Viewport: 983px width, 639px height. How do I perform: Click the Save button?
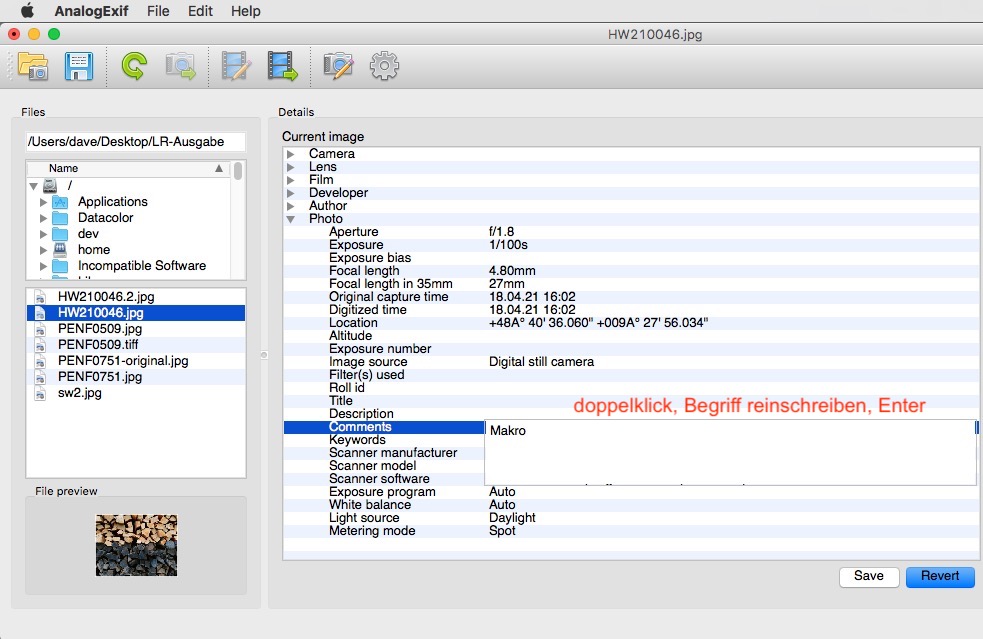tap(869, 576)
